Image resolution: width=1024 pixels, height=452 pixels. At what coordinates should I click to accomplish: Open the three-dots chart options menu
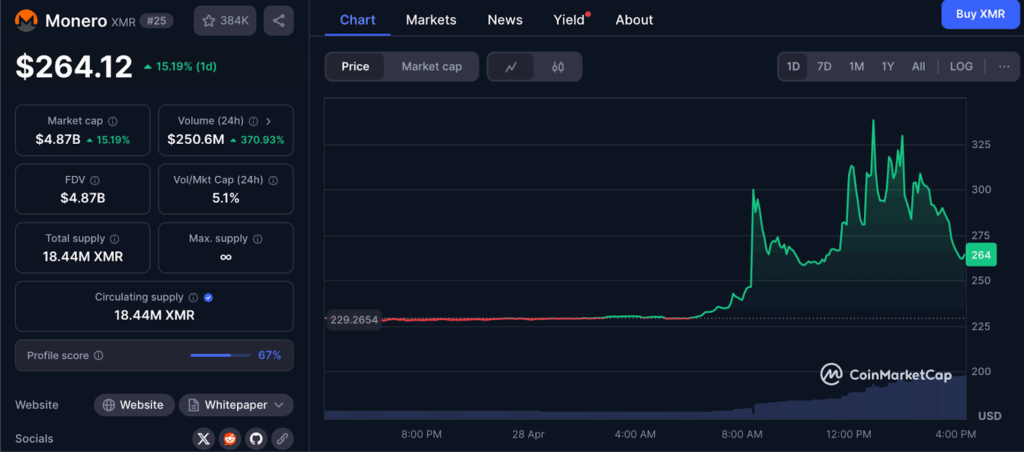click(x=1003, y=67)
